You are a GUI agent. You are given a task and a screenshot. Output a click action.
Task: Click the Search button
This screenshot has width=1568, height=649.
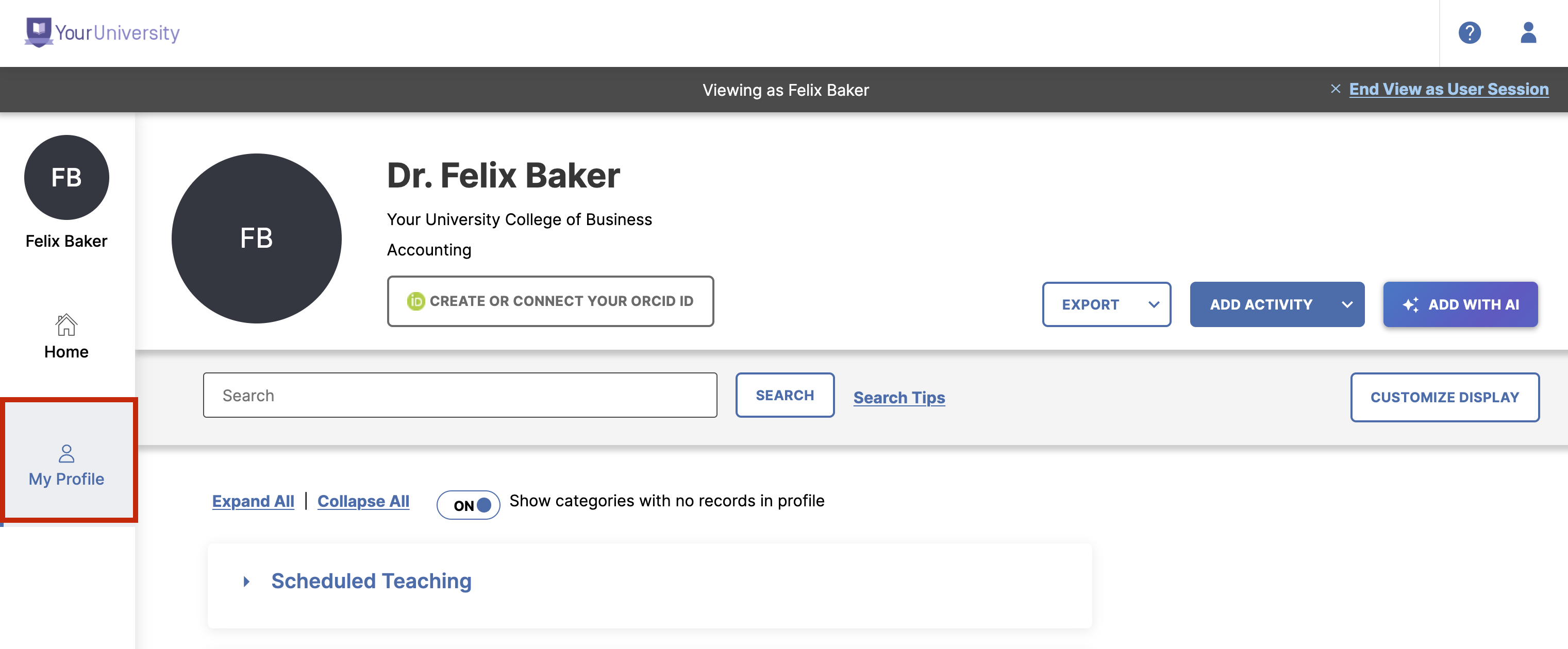(x=785, y=396)
